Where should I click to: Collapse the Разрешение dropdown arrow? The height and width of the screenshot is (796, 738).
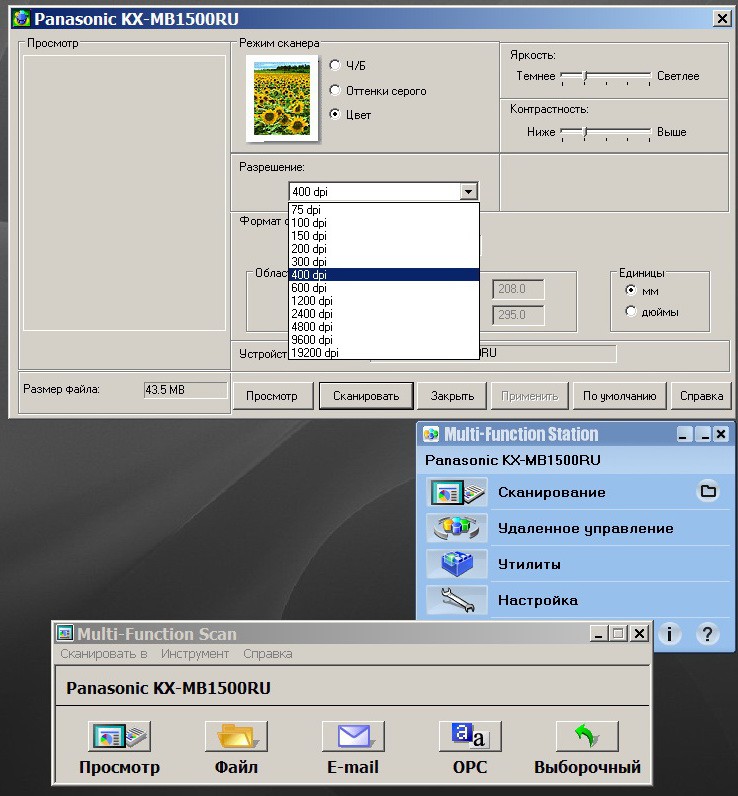(x=468, y=192)
